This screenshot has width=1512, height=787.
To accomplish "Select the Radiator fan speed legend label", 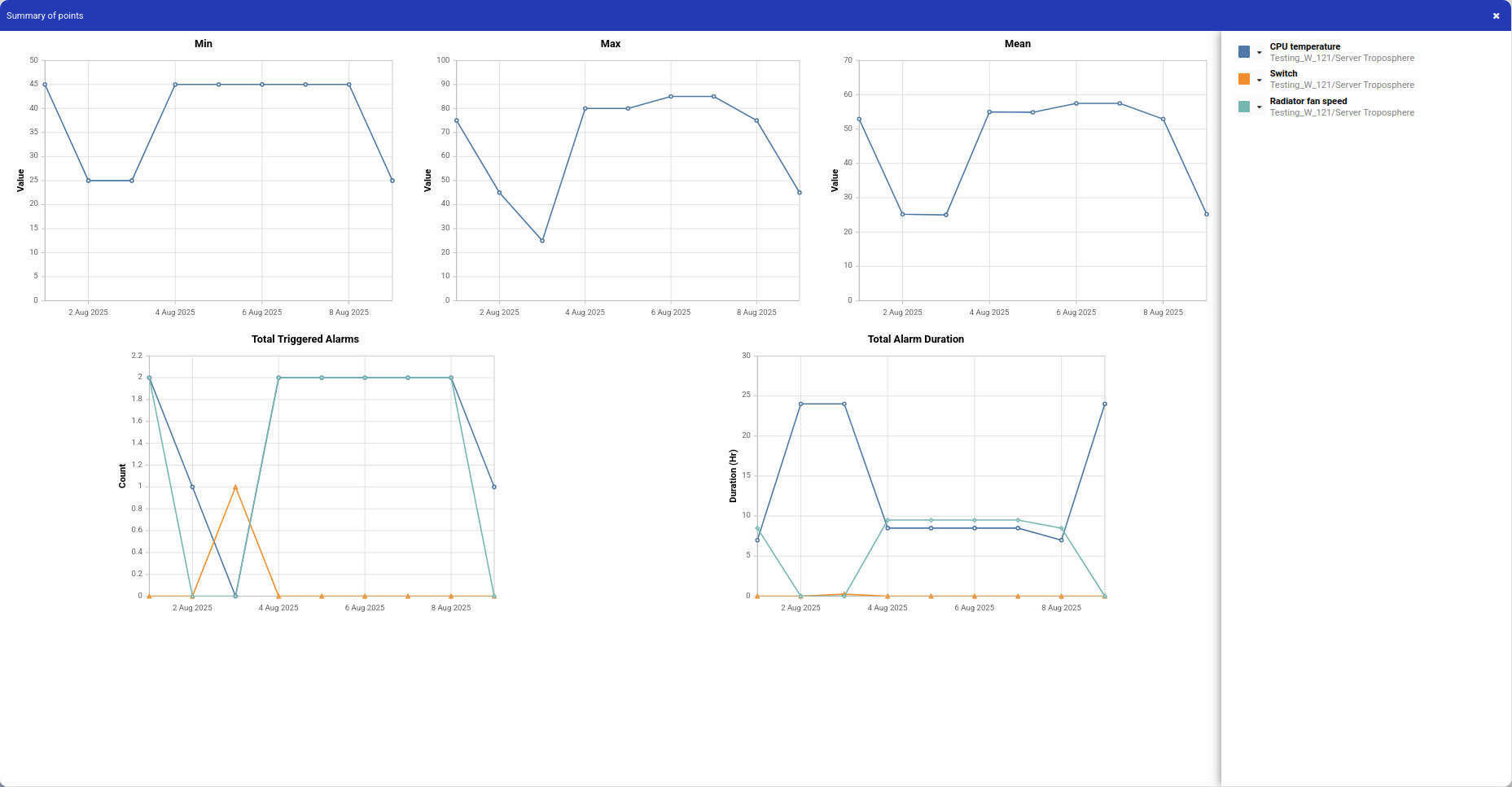I will pos(1308,101).
